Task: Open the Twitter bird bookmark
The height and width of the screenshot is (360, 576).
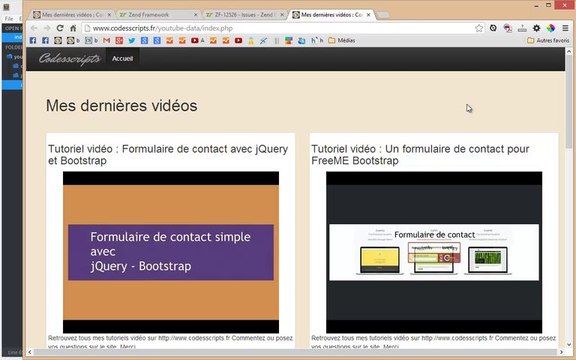Action: coord(132,40)
